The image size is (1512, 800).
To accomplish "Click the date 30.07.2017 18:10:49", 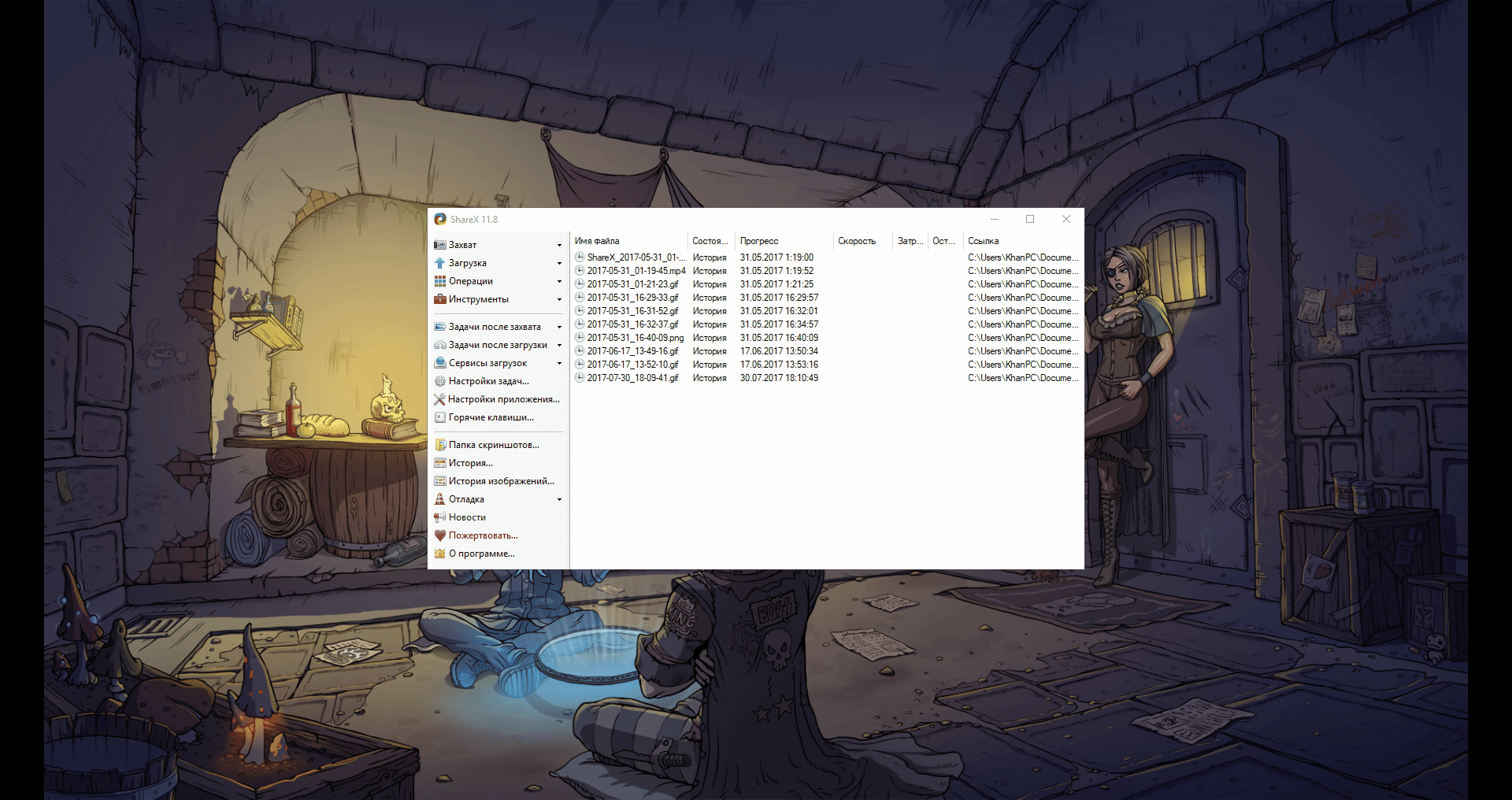I will [x=779, y=378].
